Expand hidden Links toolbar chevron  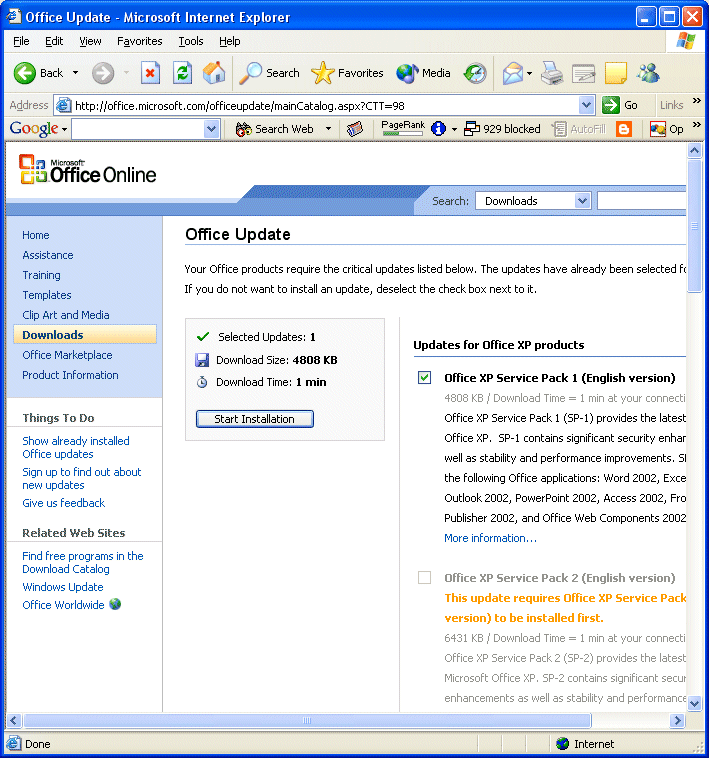pyautogui.click(x=696, y=101)
